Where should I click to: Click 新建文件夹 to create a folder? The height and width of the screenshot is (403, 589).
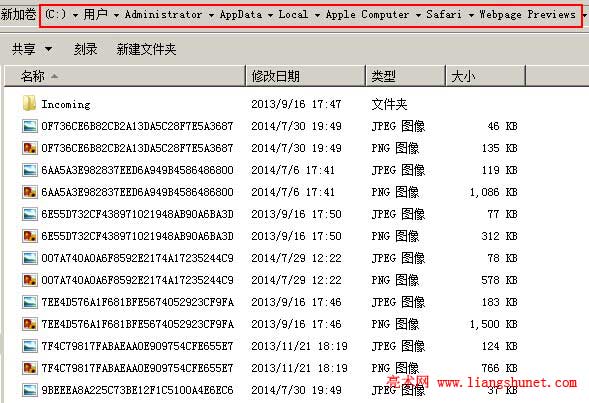[146, 49]
